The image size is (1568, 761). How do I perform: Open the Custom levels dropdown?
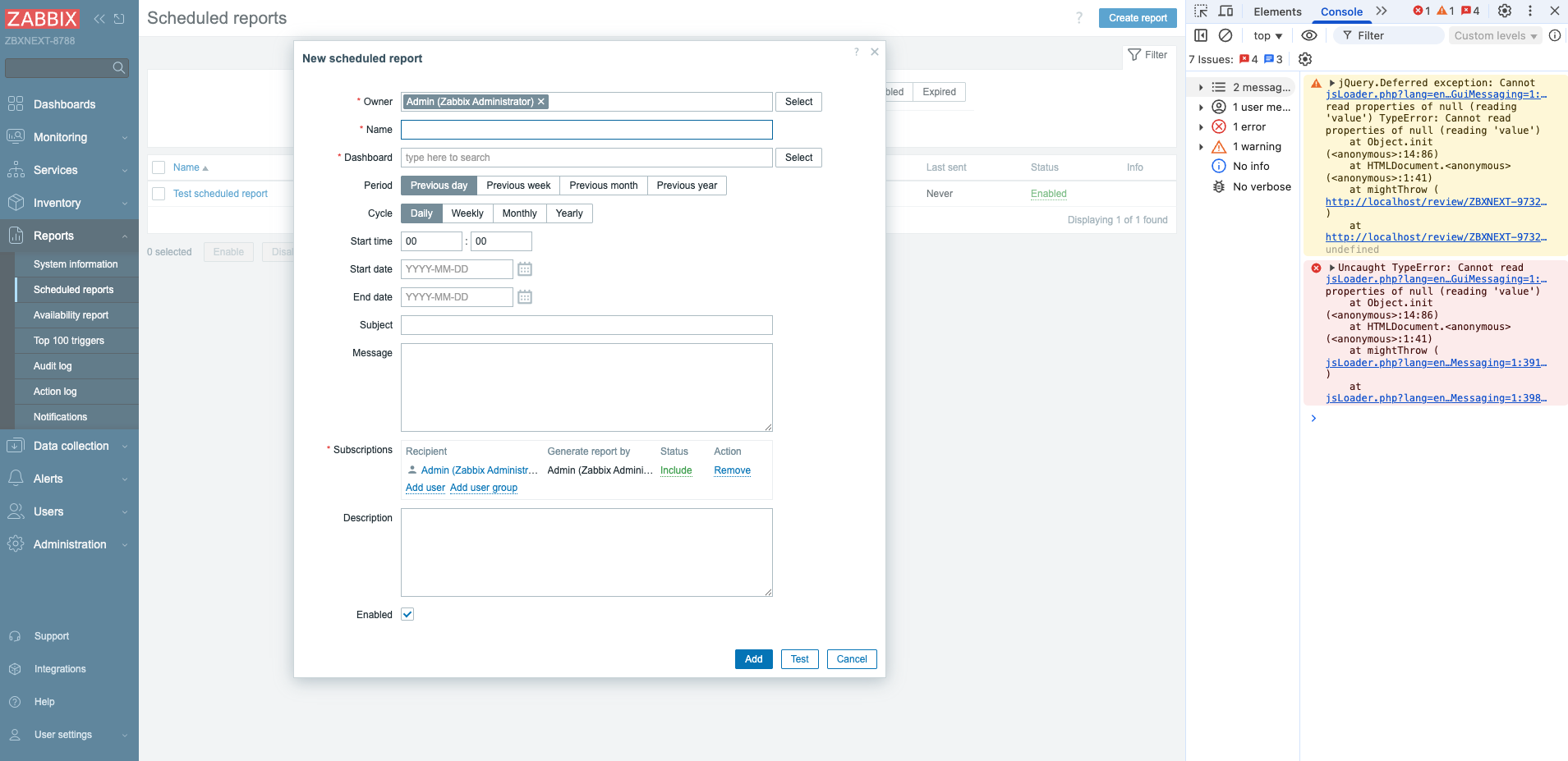[x=1495, y=35]
